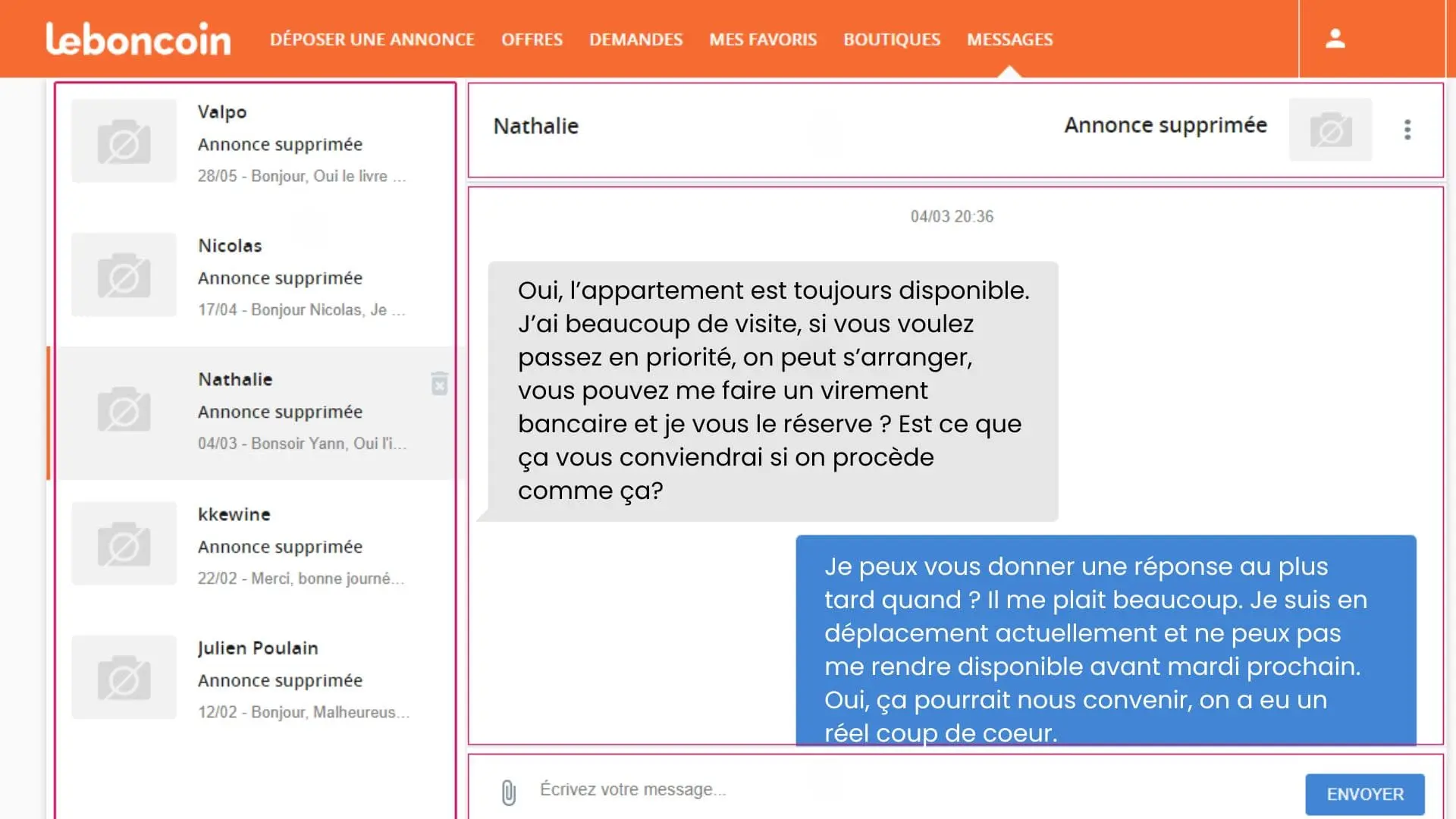Open deleted ad thumbnail in Nathalie chat header
Image resolution: width=1456 pixels, height=819 pixels.
(x=1330, y=130)
